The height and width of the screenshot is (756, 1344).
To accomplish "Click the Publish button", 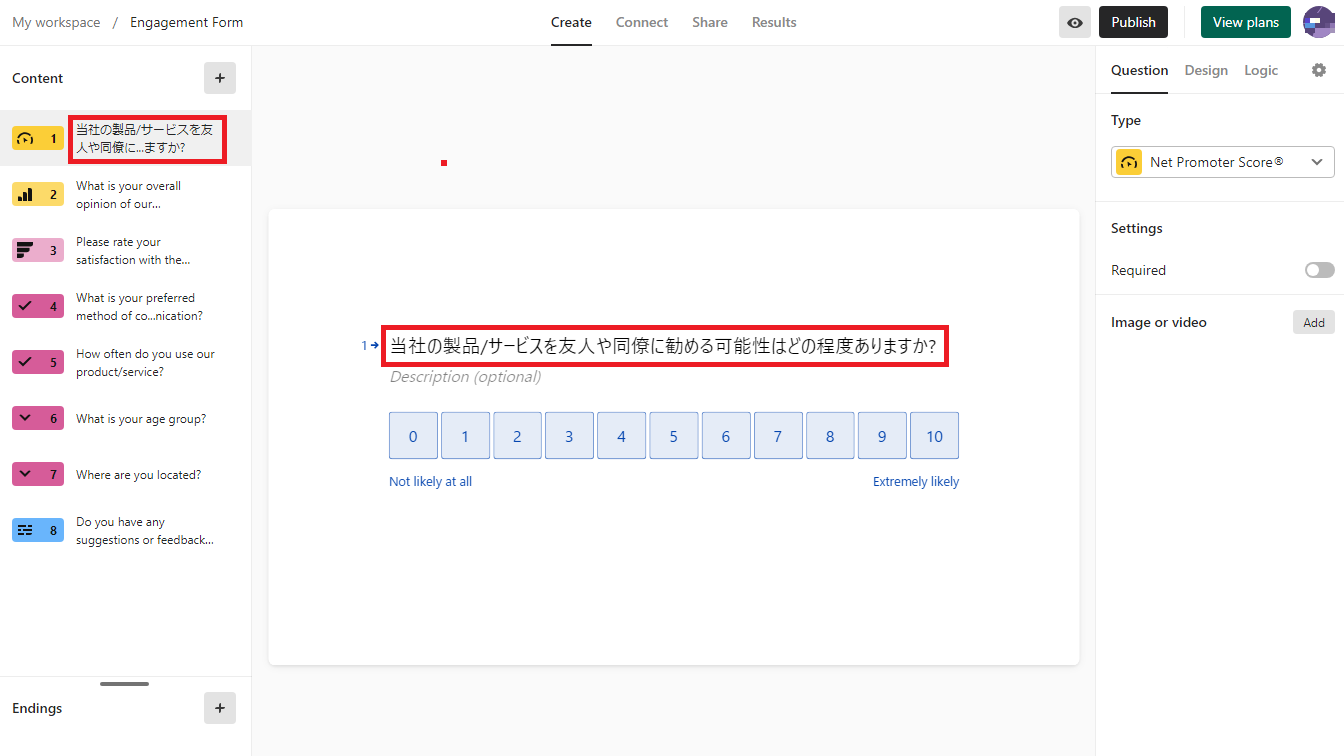I will [x=1133, y=22].
